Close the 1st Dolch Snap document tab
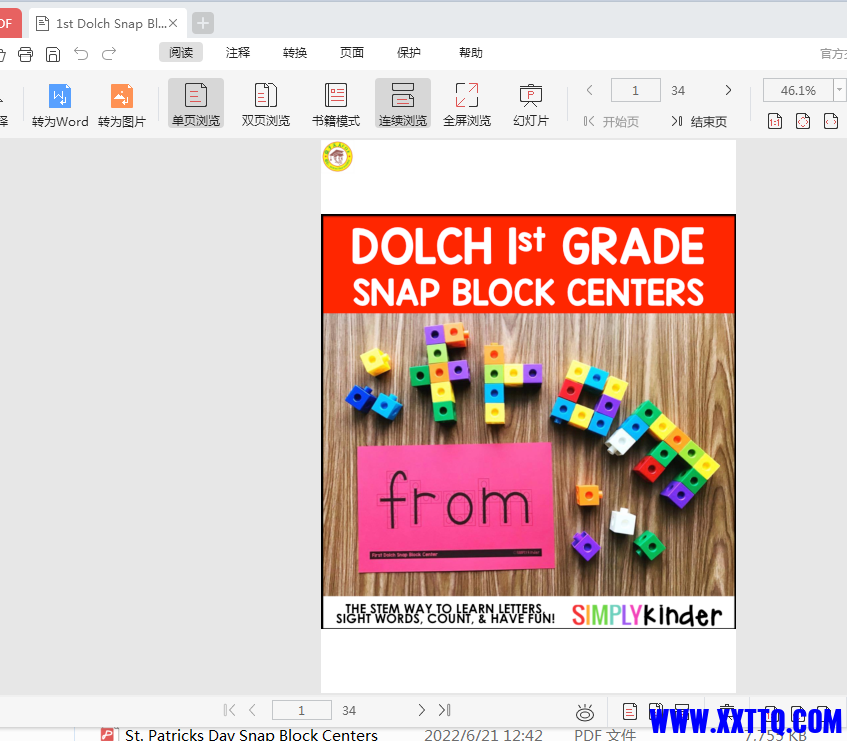Viewport: 847px width, 741px height. (x=173, y=23)
